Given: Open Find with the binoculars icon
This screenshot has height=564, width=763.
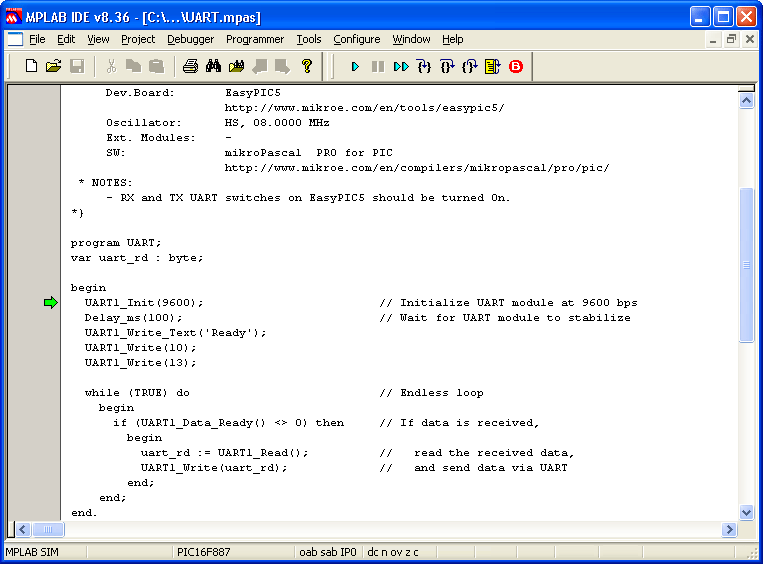Looking at the screenshot, I should 213,66.
